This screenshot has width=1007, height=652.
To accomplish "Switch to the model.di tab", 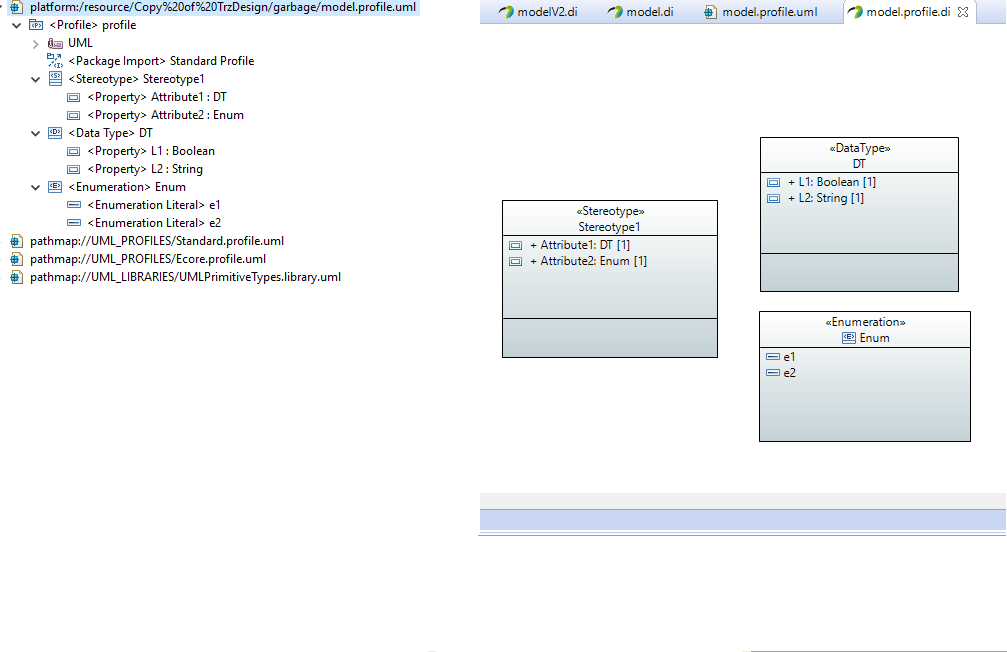I will 640,12.
